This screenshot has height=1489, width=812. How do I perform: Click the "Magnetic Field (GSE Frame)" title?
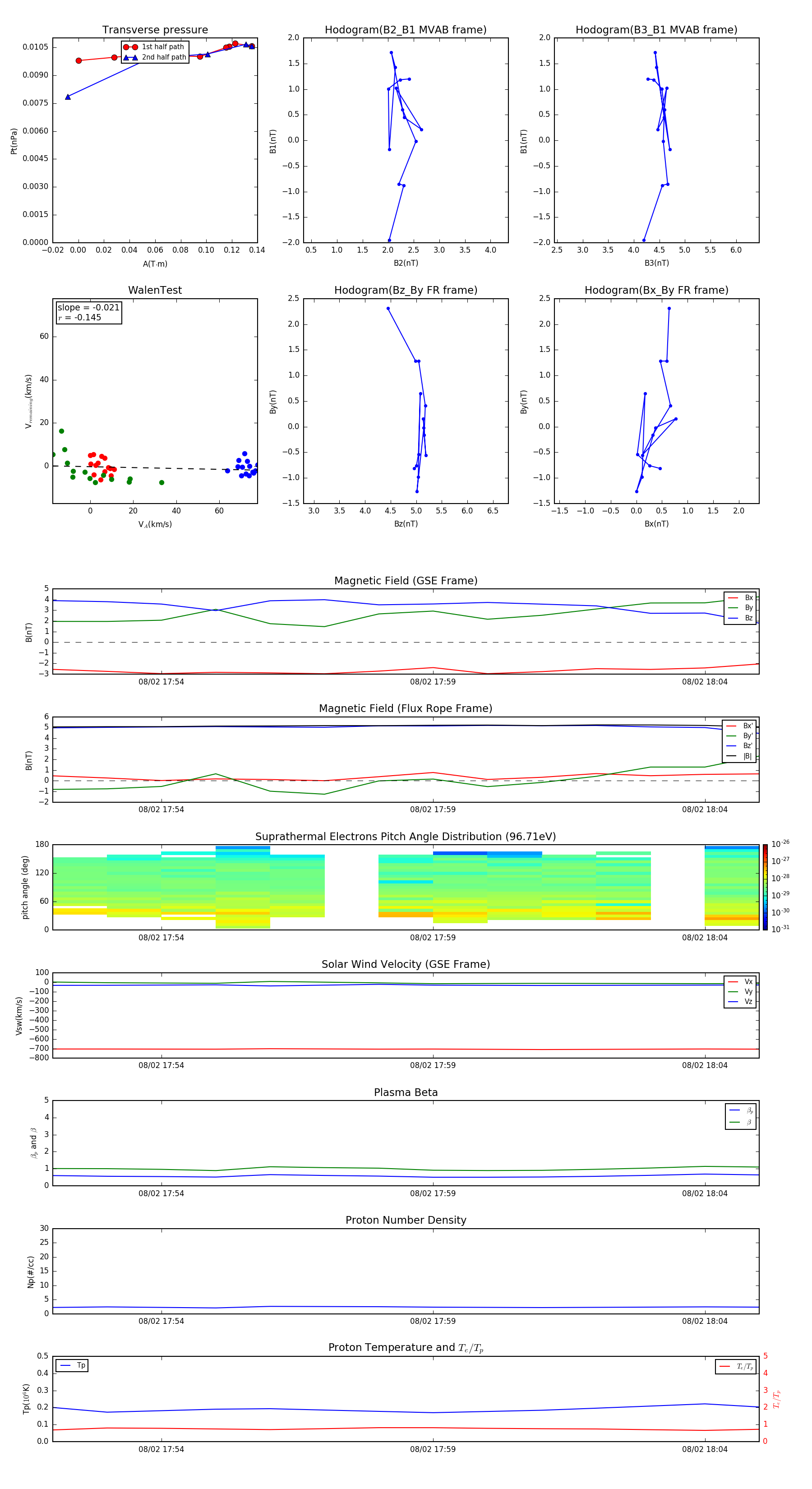pyautogui.click(x=406, y=581)
